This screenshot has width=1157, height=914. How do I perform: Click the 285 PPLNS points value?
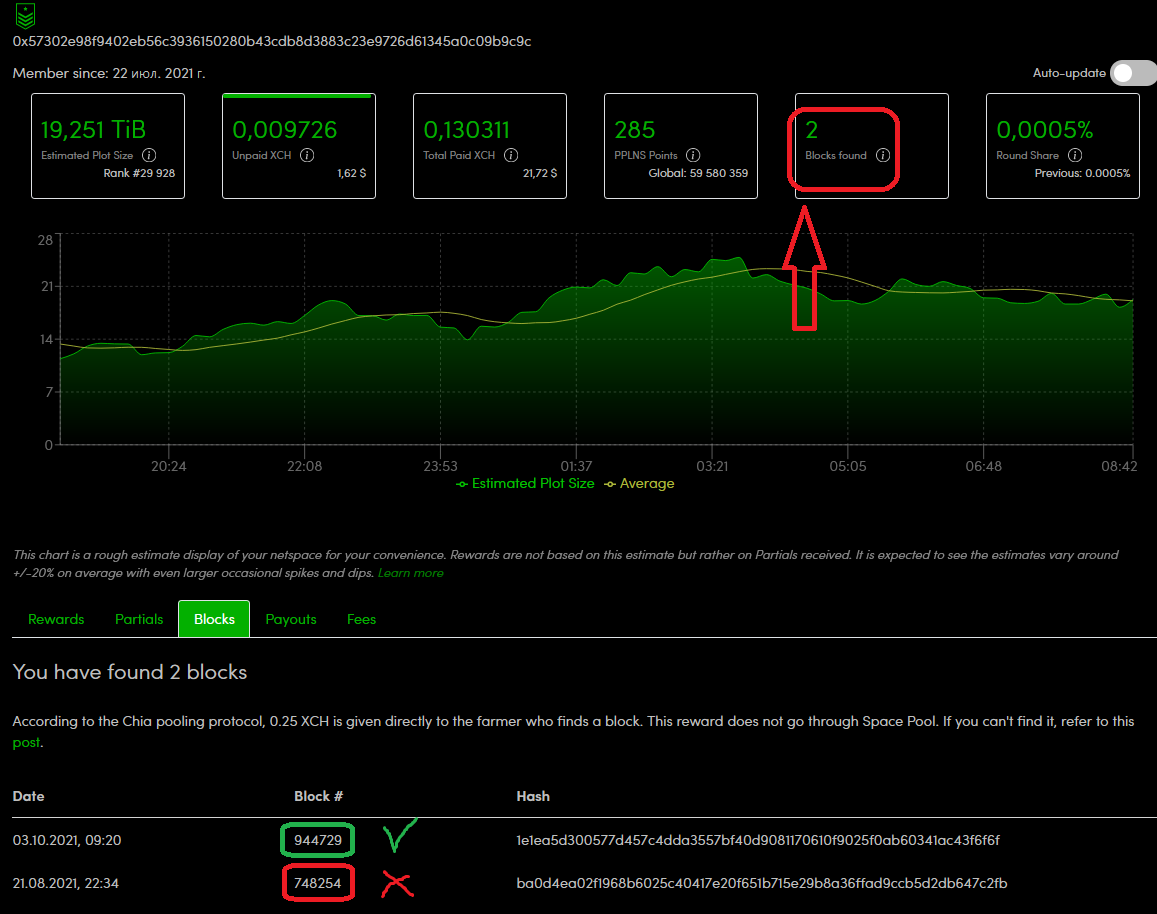635,130
